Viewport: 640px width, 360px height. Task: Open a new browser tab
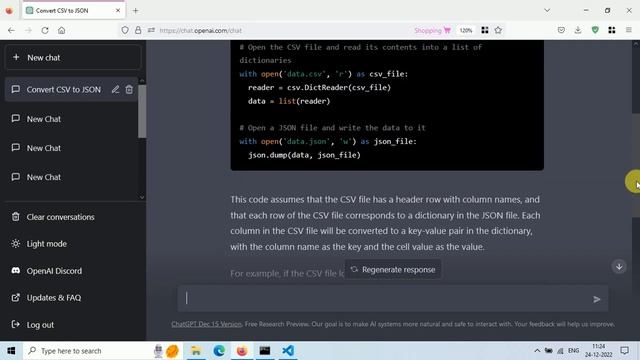tap(136, 11)
